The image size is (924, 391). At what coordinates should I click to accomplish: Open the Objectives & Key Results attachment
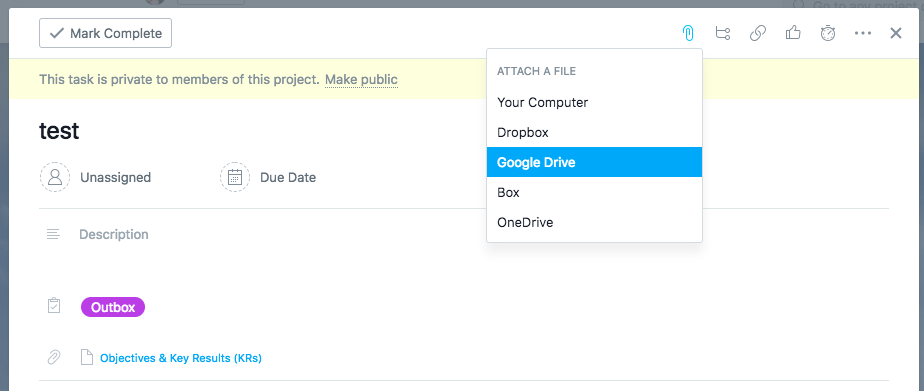pyautogui.click(x=181, y=358)
